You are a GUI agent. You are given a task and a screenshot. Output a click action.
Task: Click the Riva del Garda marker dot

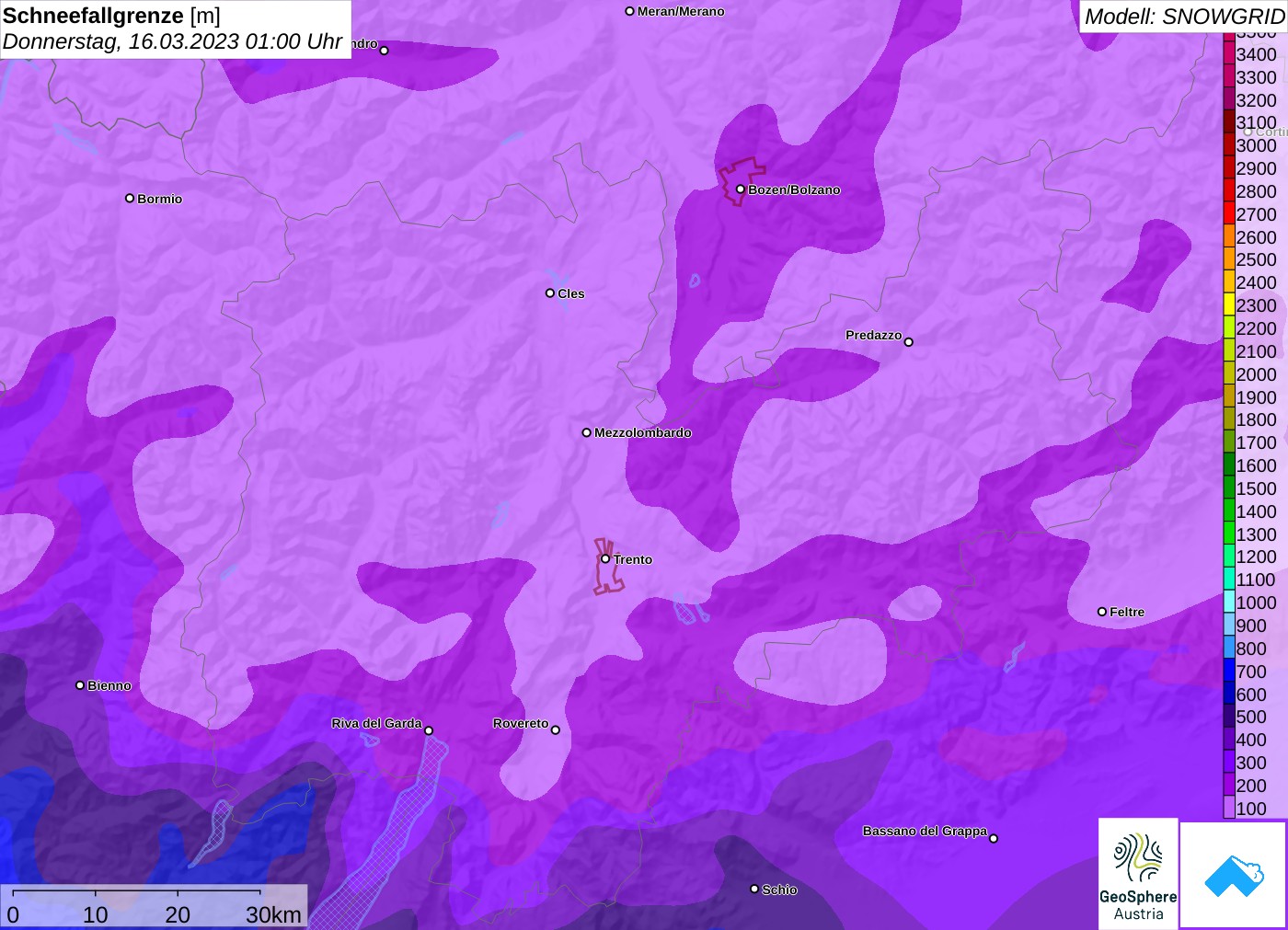pos(429,730)
